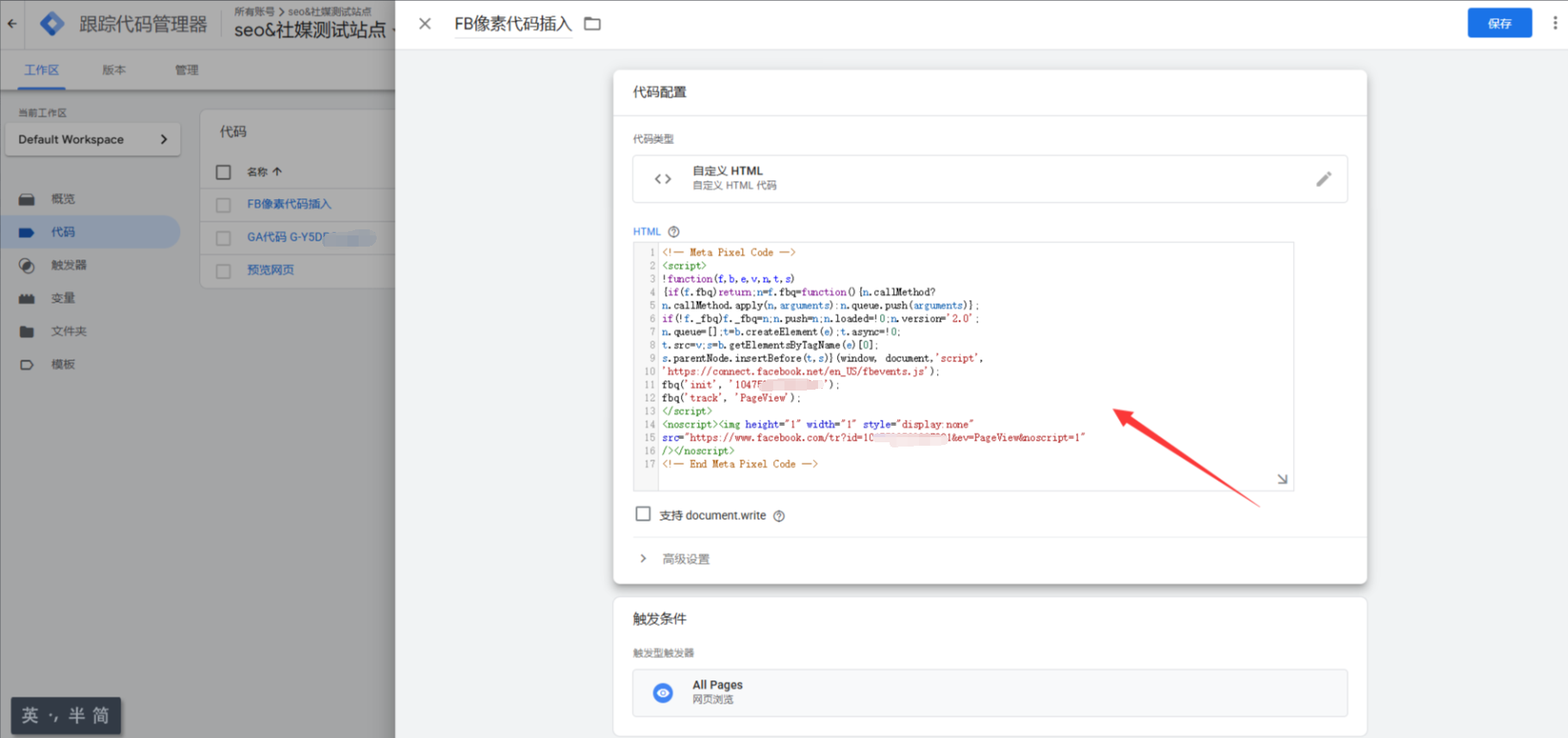Close the tag editor panel
The height and width of the screenshot is (738, 1568).
[425, 24]
